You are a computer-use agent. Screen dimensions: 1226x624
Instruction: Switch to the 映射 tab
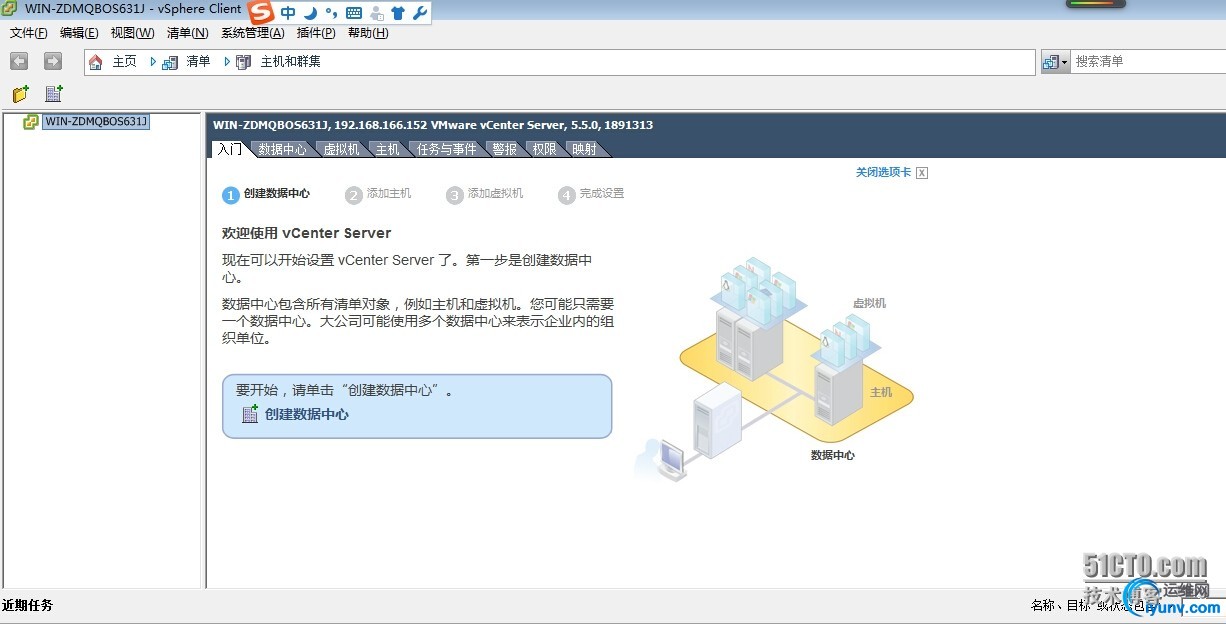point(584,149)
